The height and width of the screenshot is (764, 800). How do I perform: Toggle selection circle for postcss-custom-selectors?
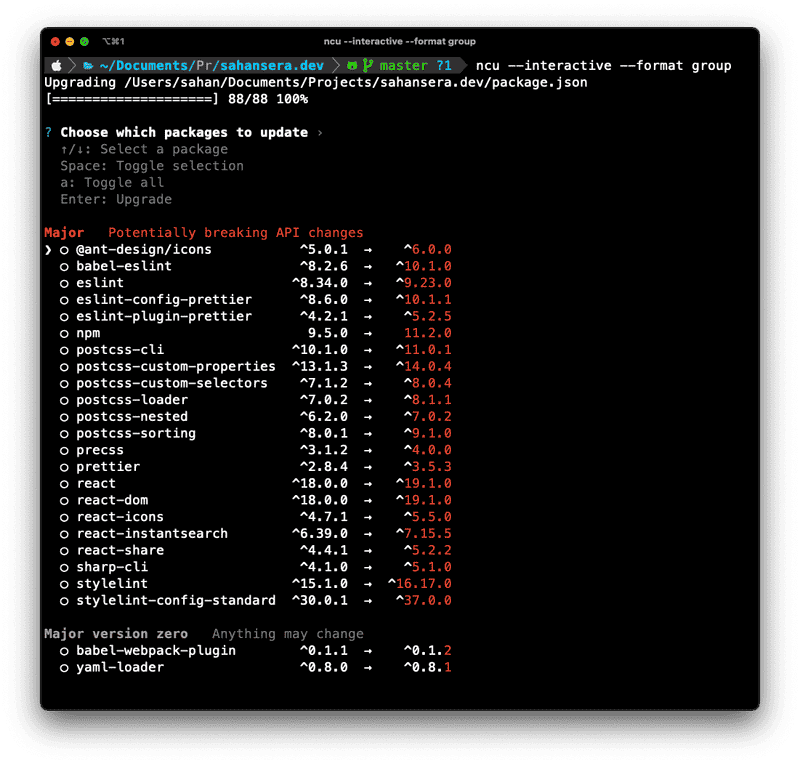[x=64, y=384]
